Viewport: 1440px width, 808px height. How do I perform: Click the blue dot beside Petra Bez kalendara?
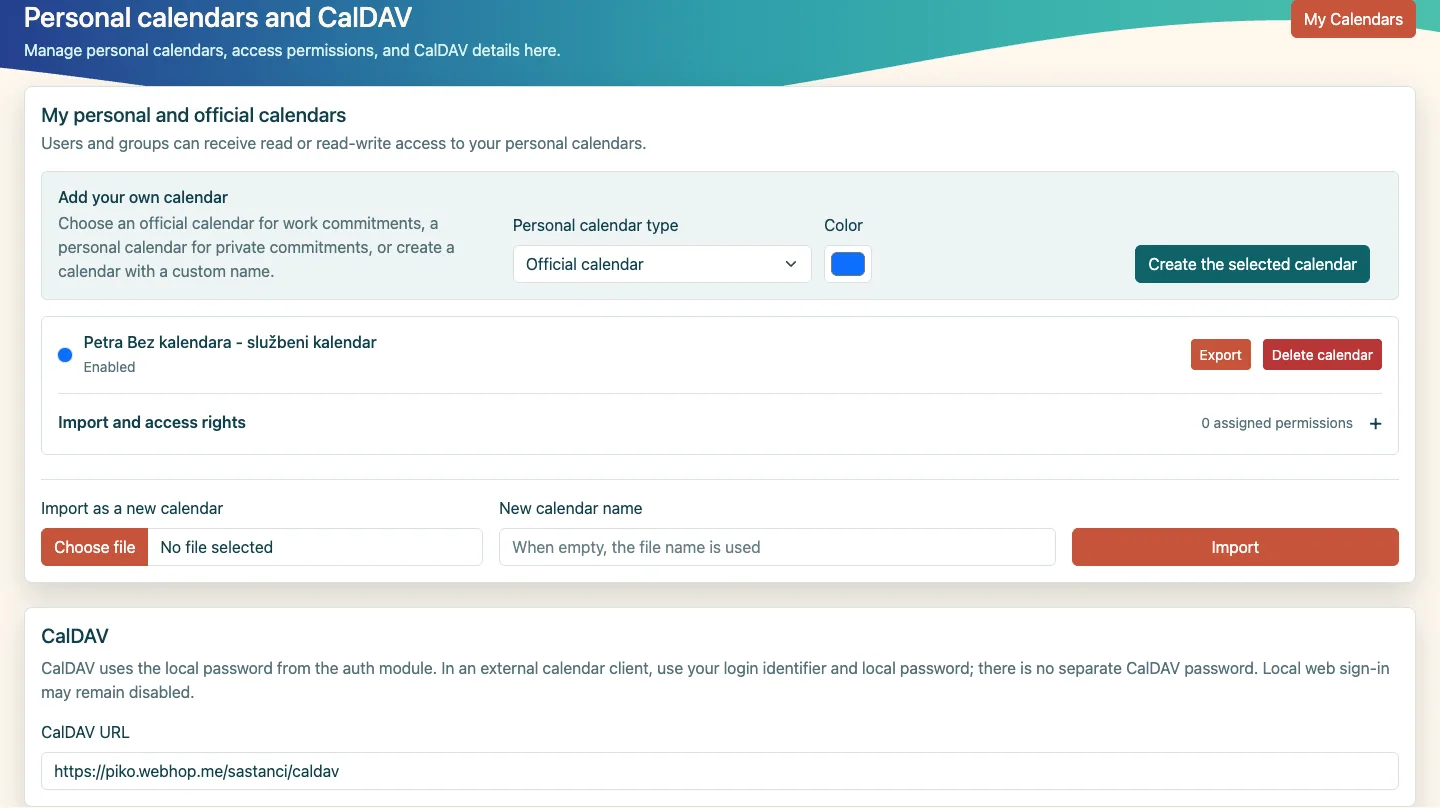(x=65, y=355)
